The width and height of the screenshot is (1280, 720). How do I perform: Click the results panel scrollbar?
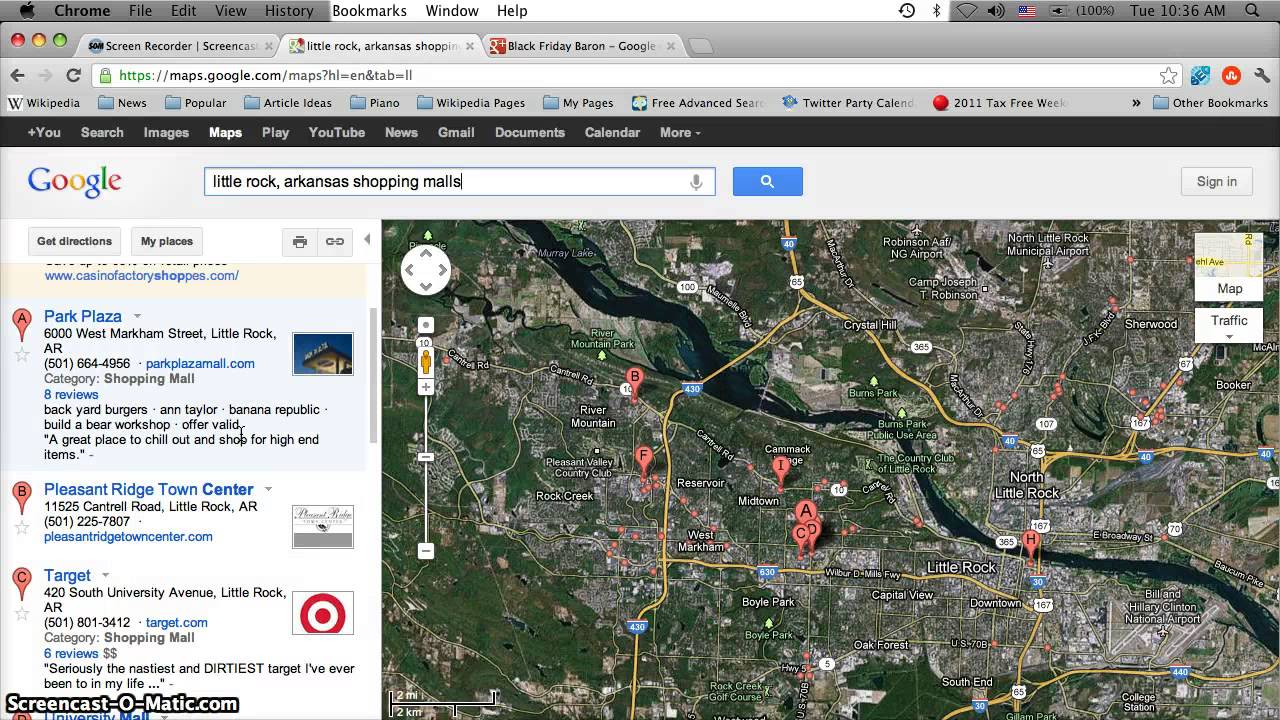(x=374, y=375)
